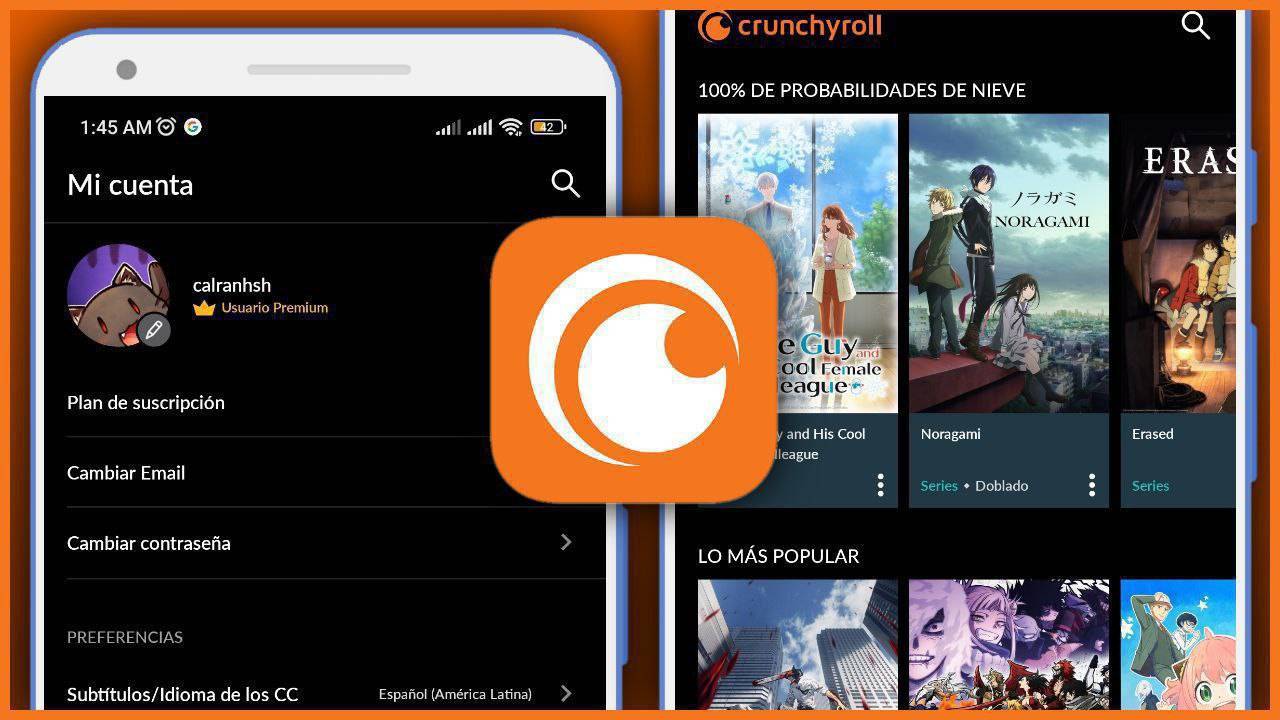The height and width of the screenshot is (720, 1280).
Task: Tap the LO MÁS POPULAR heading
Action: [779, 556]
